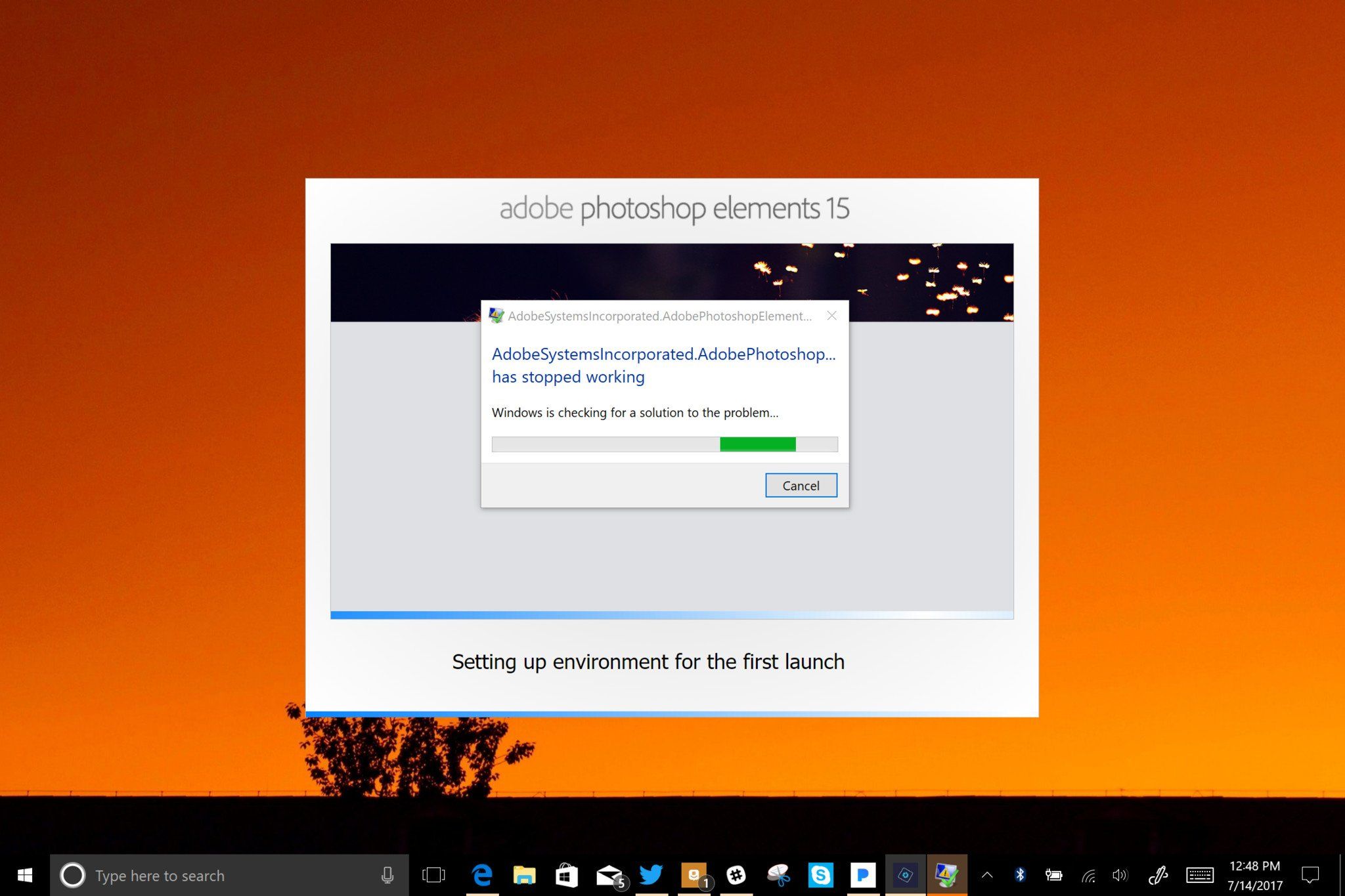Open the Pandora taskbar app
Screen dimensions: 1345x896
pos(863,875)
